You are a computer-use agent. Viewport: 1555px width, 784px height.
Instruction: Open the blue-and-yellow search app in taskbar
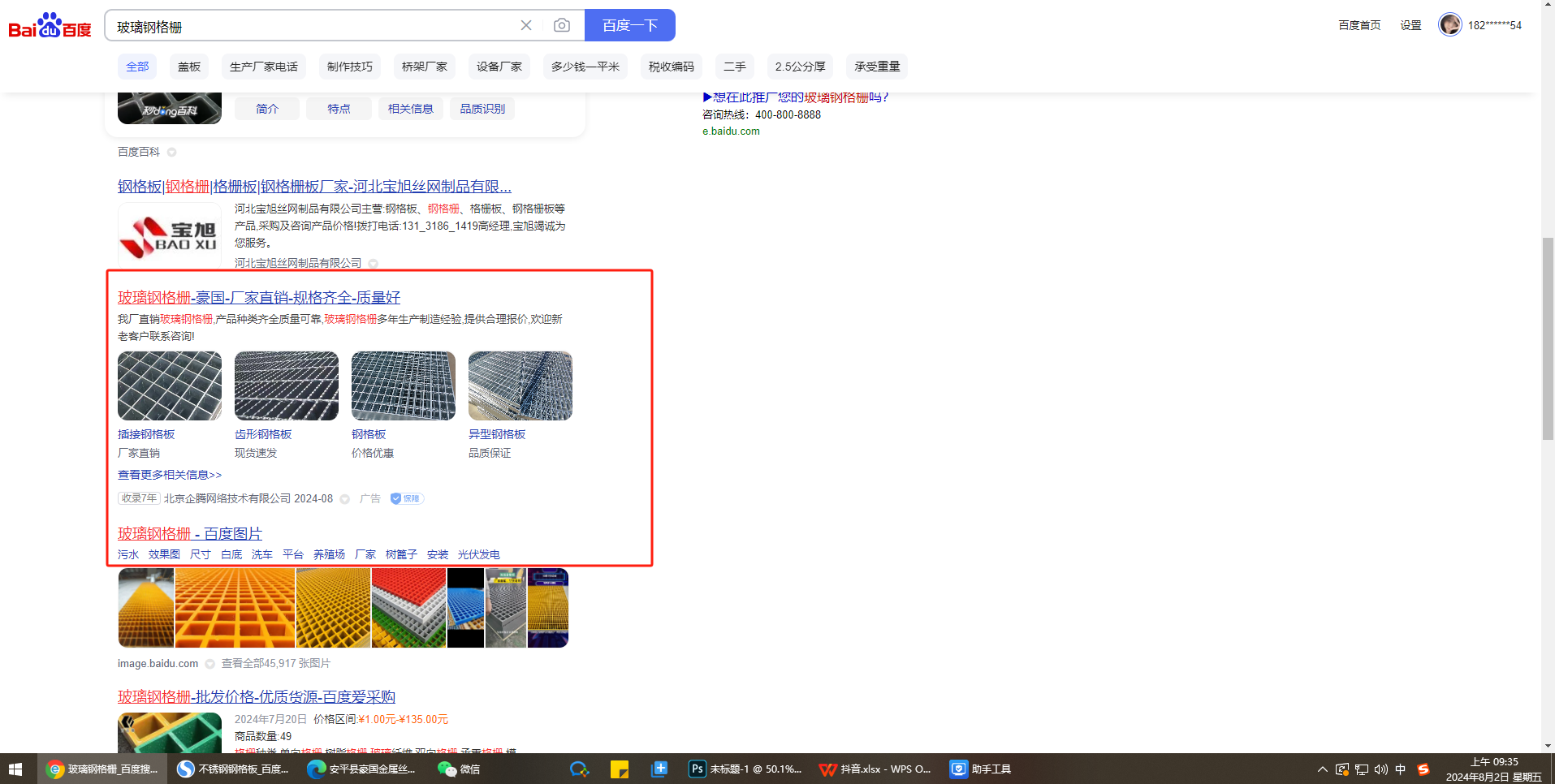coord(579,769)
